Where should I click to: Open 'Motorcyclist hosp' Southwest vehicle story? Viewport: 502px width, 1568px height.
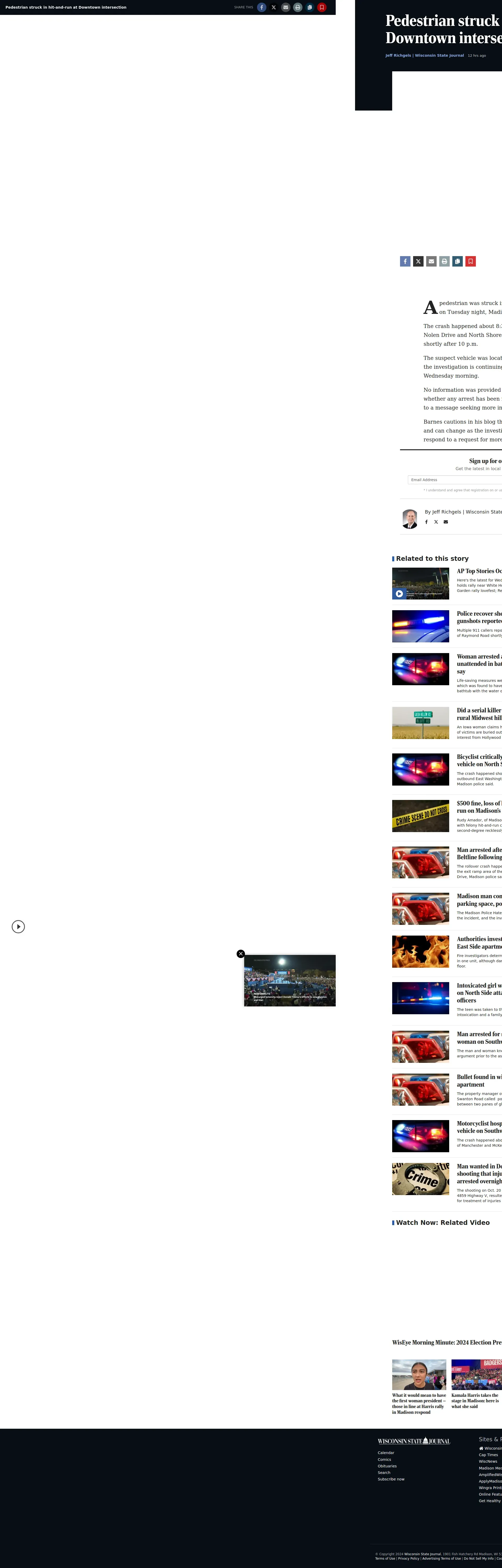click(x=480, y=1127)
